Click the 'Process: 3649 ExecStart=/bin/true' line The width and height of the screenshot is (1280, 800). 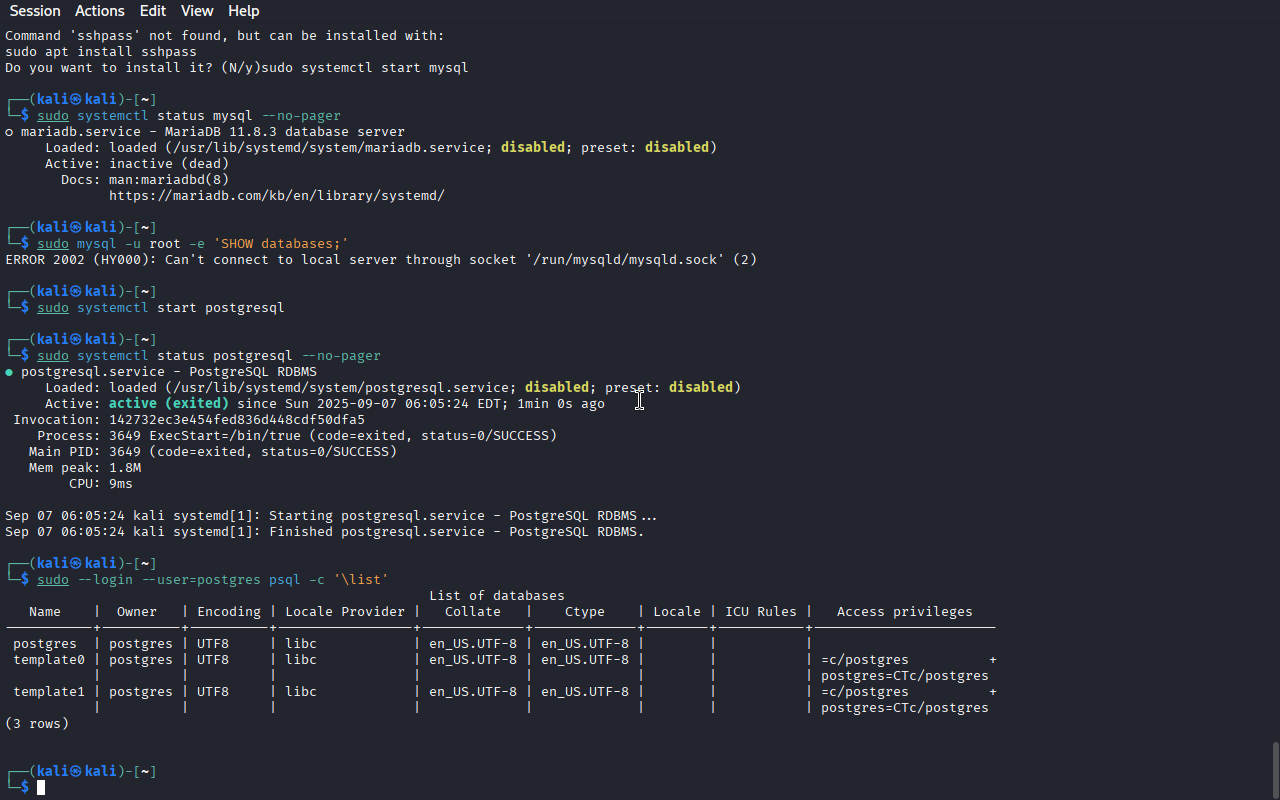297,436
